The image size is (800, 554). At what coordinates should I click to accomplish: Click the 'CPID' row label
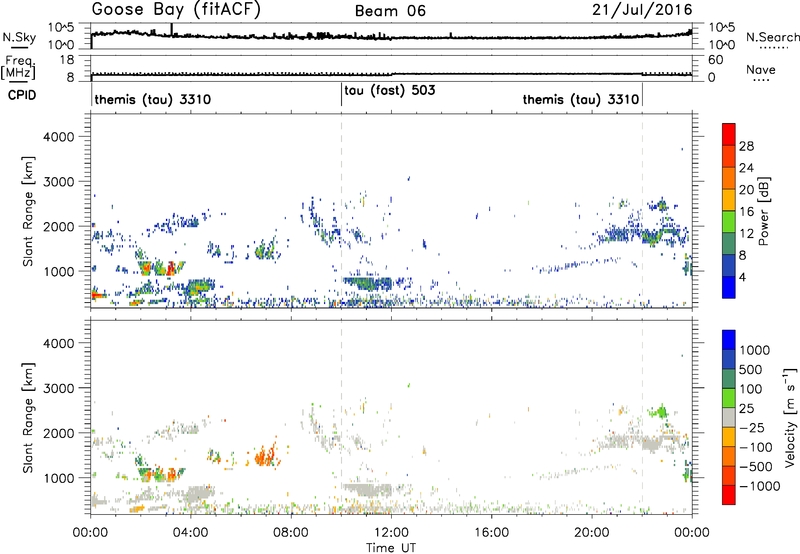pos(22,95)
